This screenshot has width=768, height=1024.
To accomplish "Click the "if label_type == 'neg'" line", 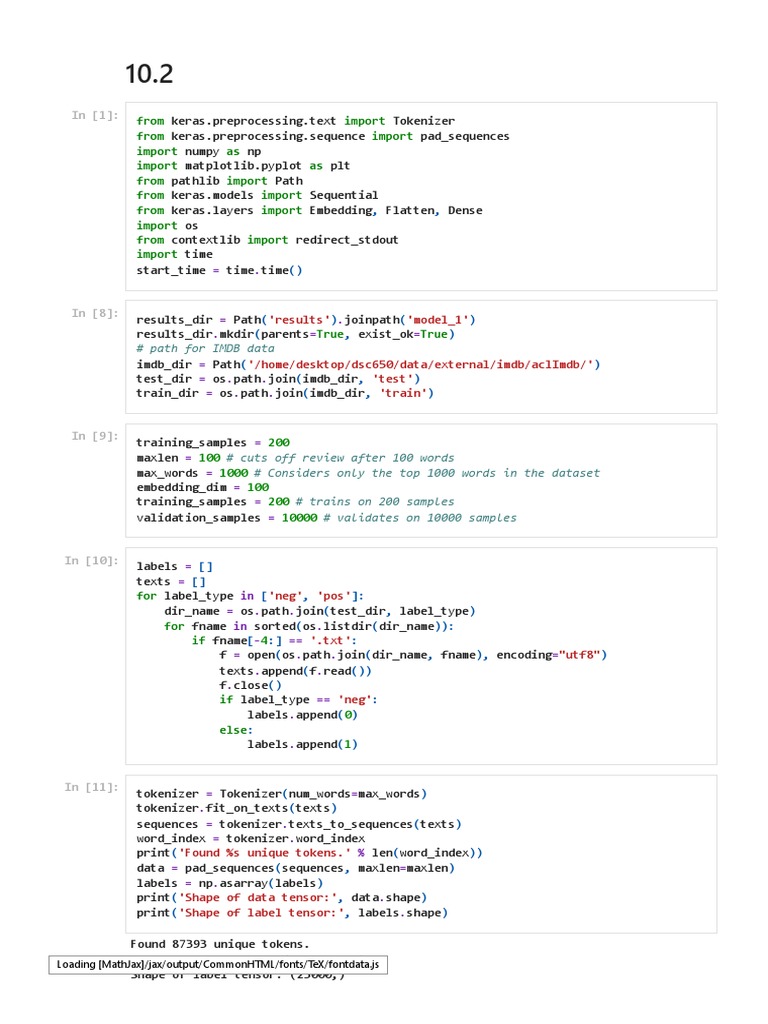I will tap(298, 699).
